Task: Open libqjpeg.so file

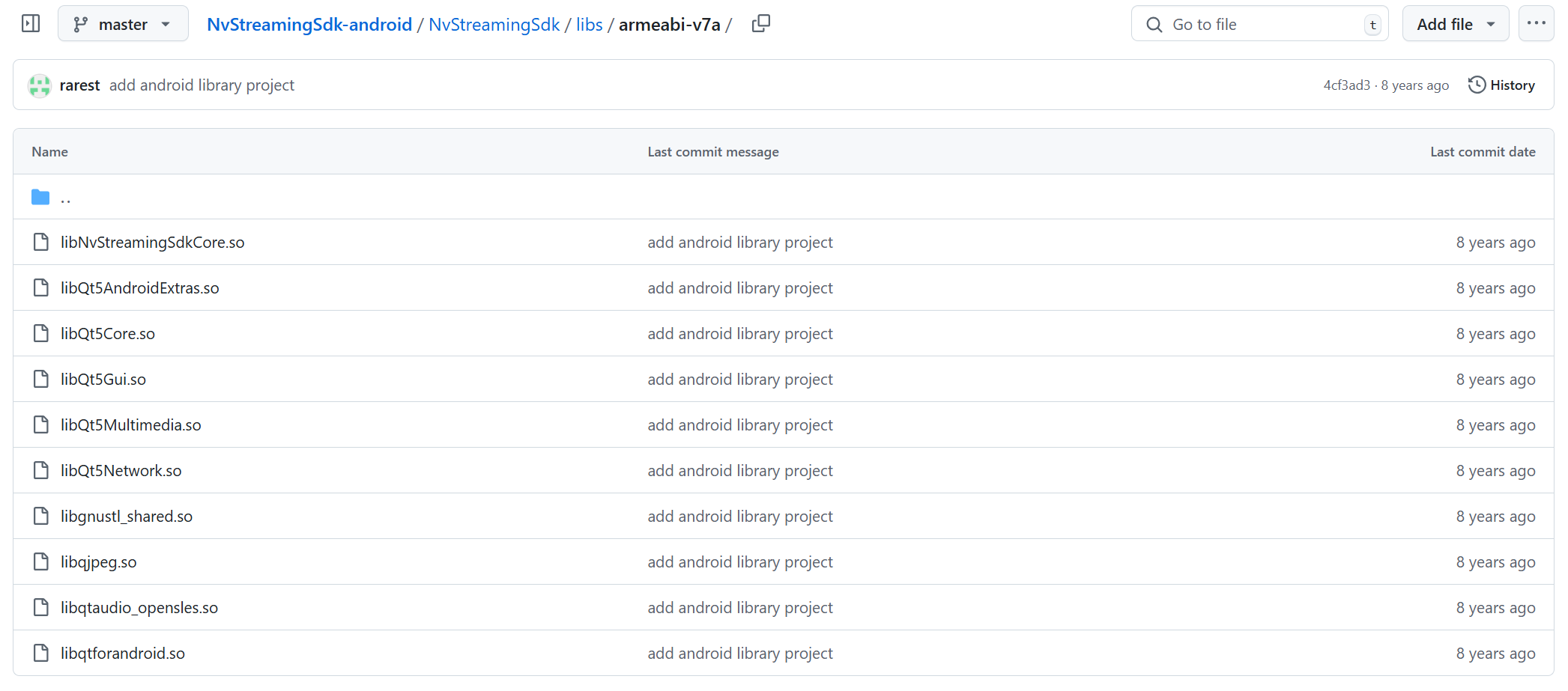Action: click(99, 562)
